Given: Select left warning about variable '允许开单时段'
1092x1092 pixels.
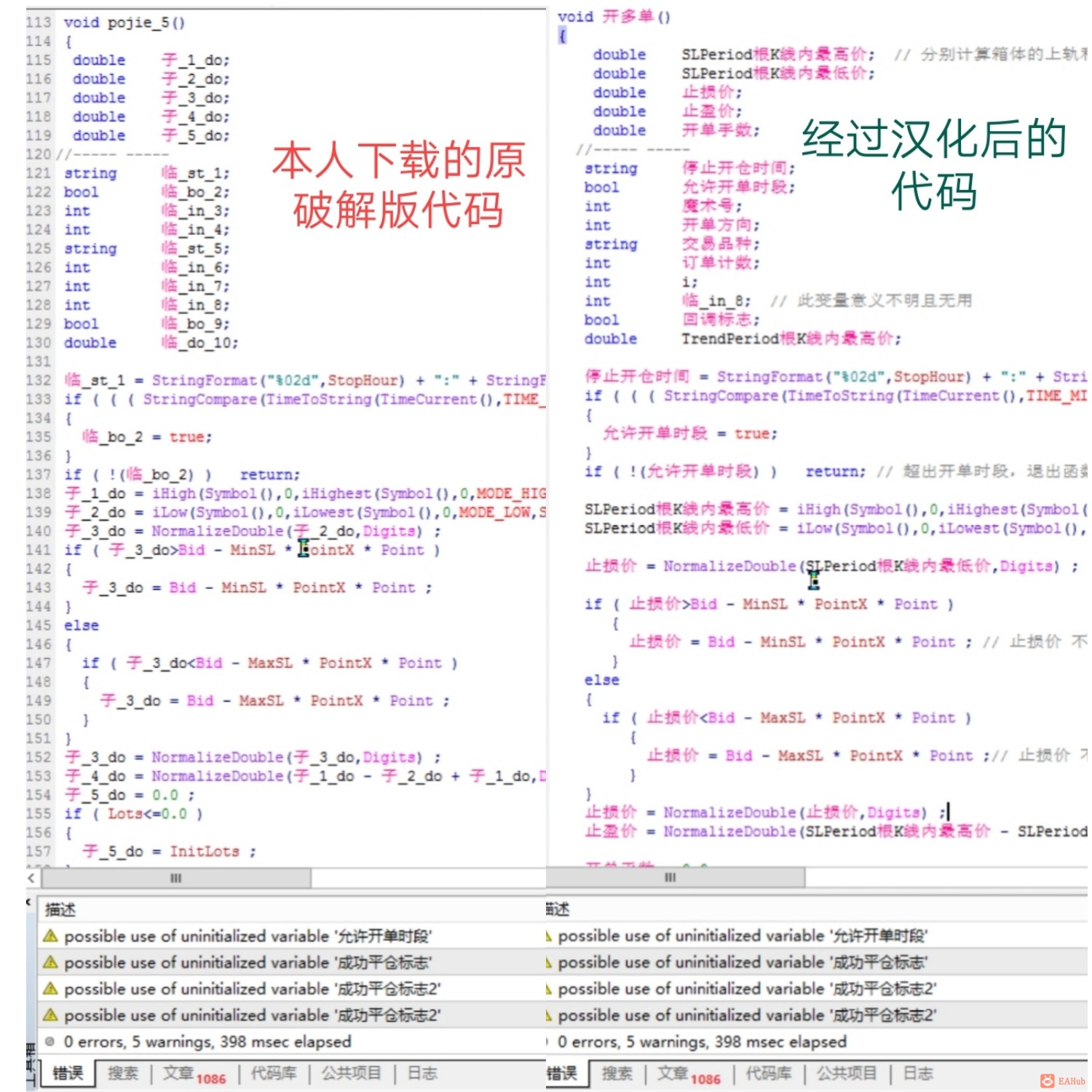Looking at the screenshot, I should click(x=291, y=935).
